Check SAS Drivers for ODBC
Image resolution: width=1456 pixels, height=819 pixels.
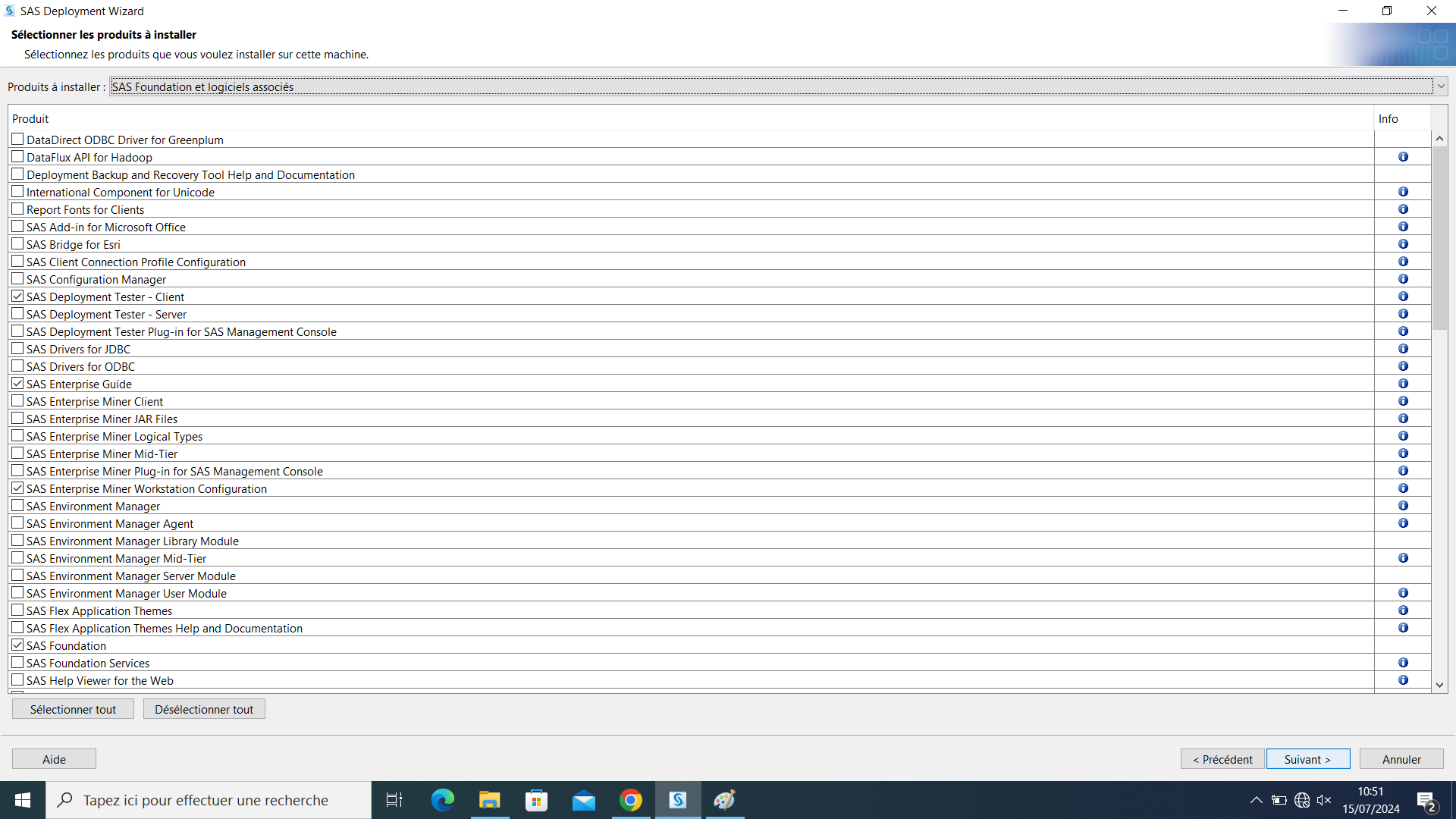pyautogui.click(x=17, y=366)
